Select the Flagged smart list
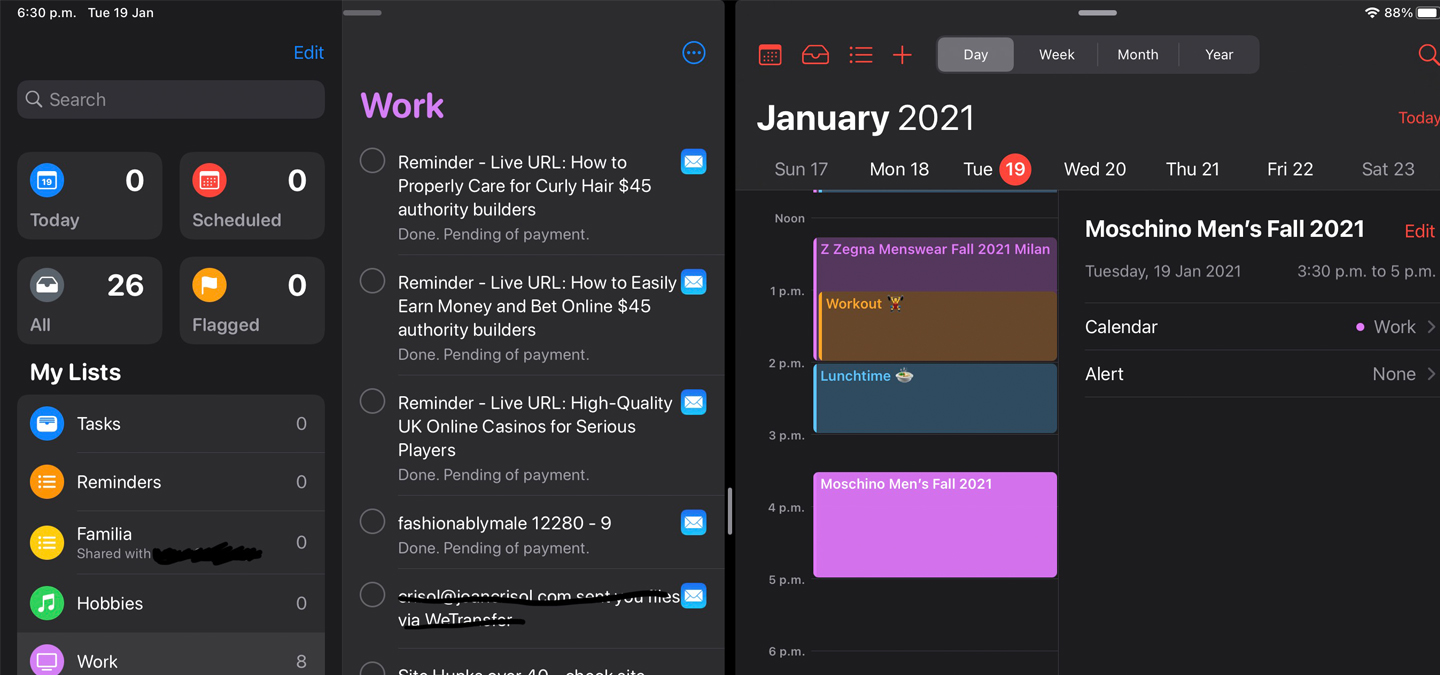The height and width of the screenshot is (675, 1440). click(x=251, y=300)
